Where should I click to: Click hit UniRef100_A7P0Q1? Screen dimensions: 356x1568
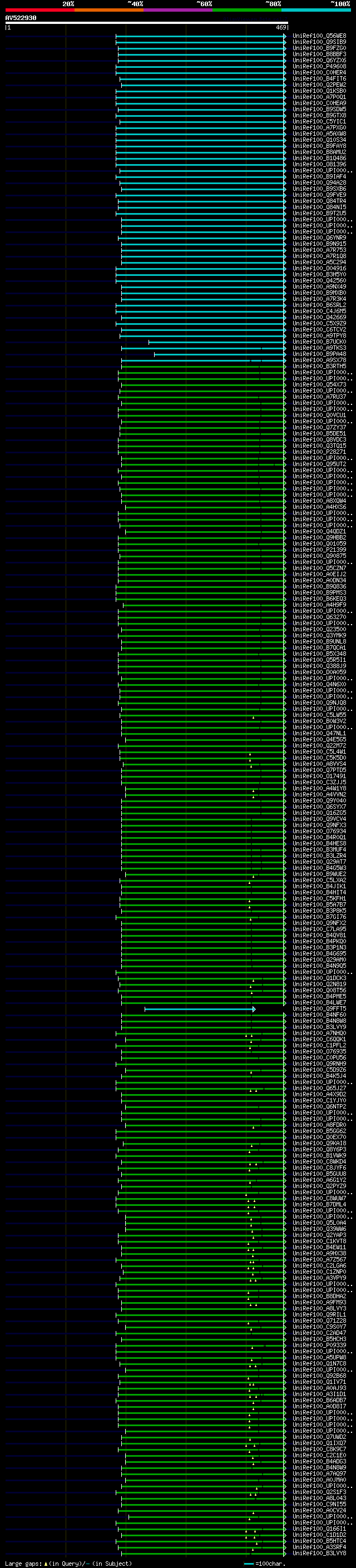[319, 97]
